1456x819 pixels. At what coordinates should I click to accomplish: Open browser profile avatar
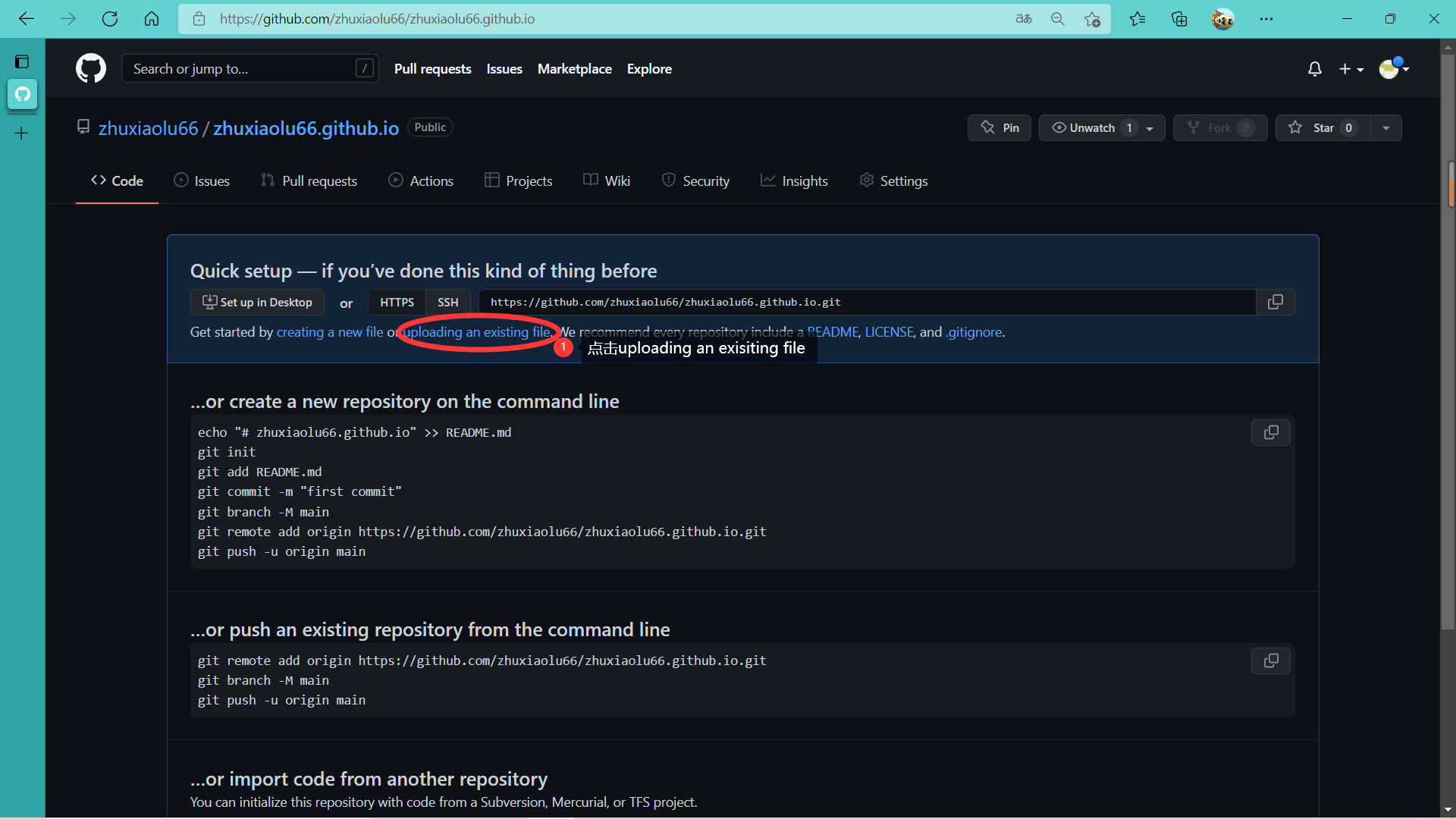(x=1222, y=19)
